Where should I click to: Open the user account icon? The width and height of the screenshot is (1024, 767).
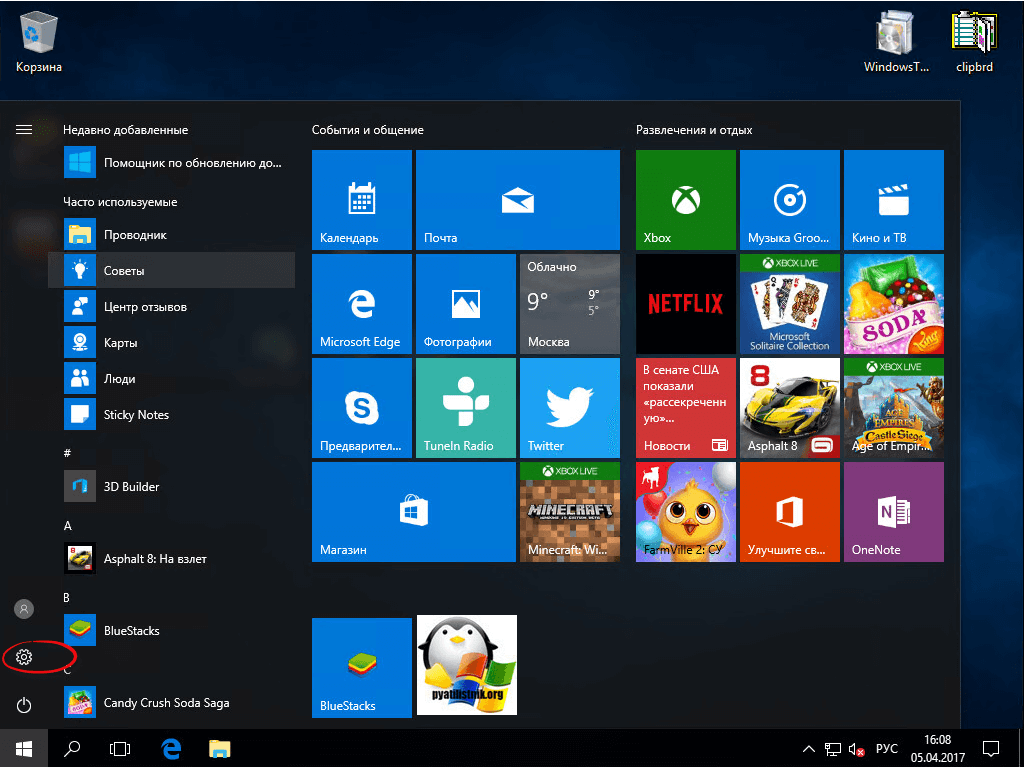[x=25, y=608]
